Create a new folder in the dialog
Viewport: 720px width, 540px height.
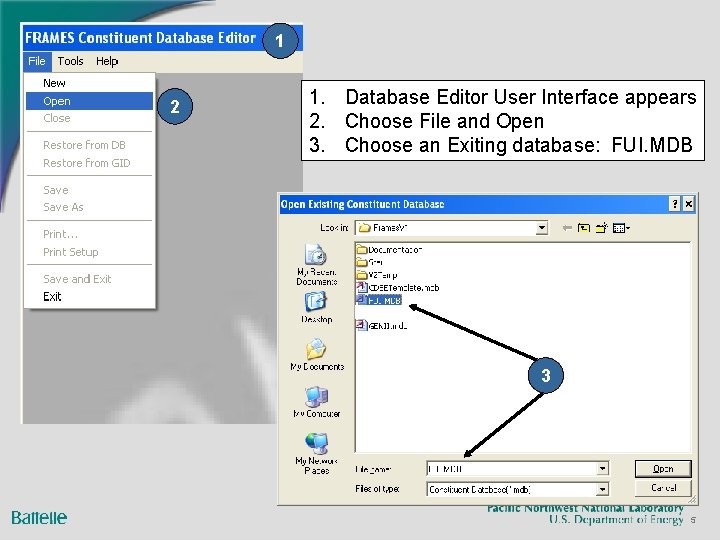(x=602, y=228)
